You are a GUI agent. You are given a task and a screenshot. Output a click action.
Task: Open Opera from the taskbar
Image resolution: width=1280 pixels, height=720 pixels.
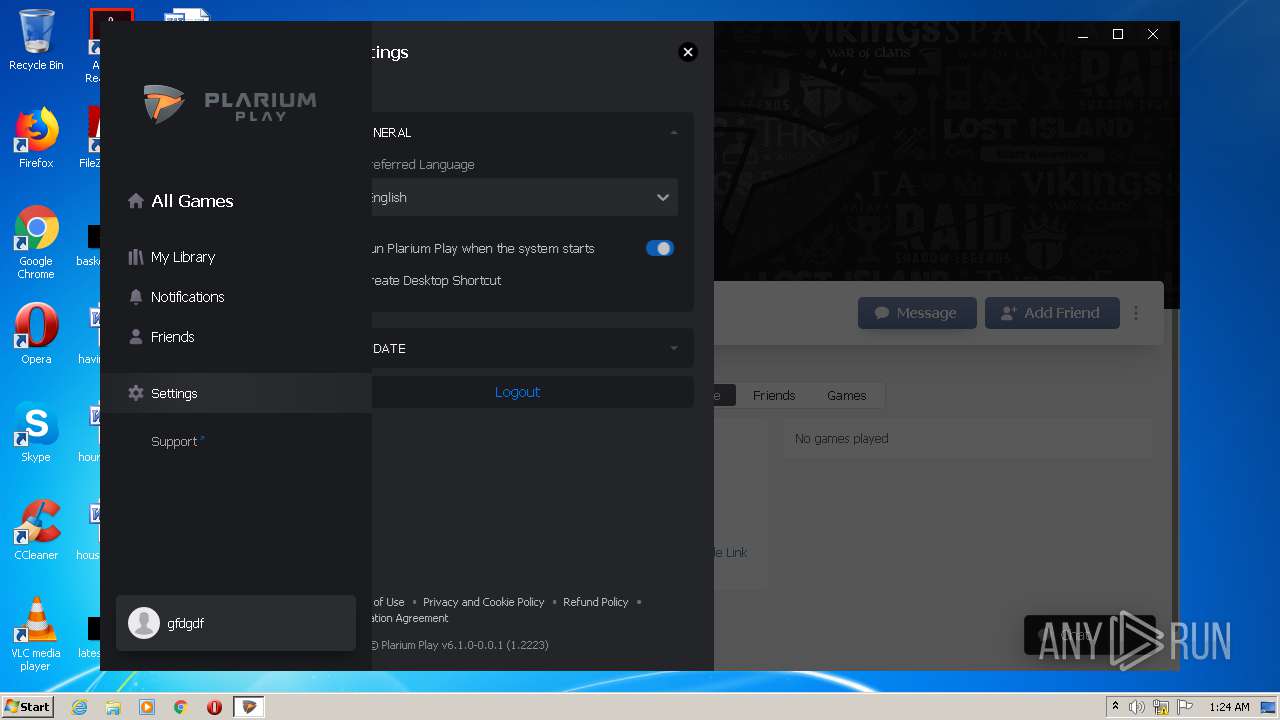click(214, 707)
